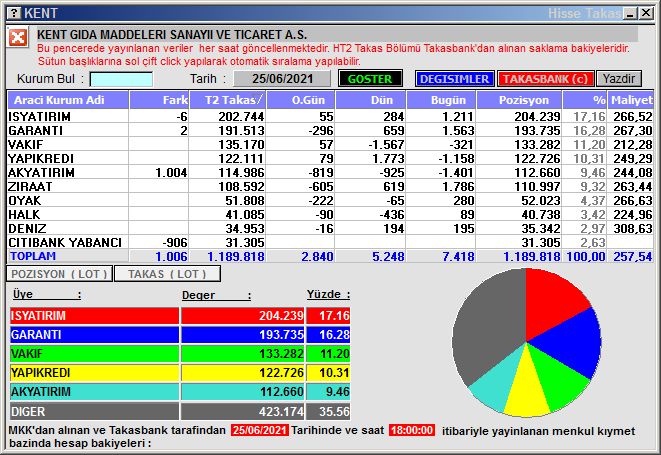Click the DIGER percentage 35.56
Screen dimensions: 661x455
coord(334,411)
